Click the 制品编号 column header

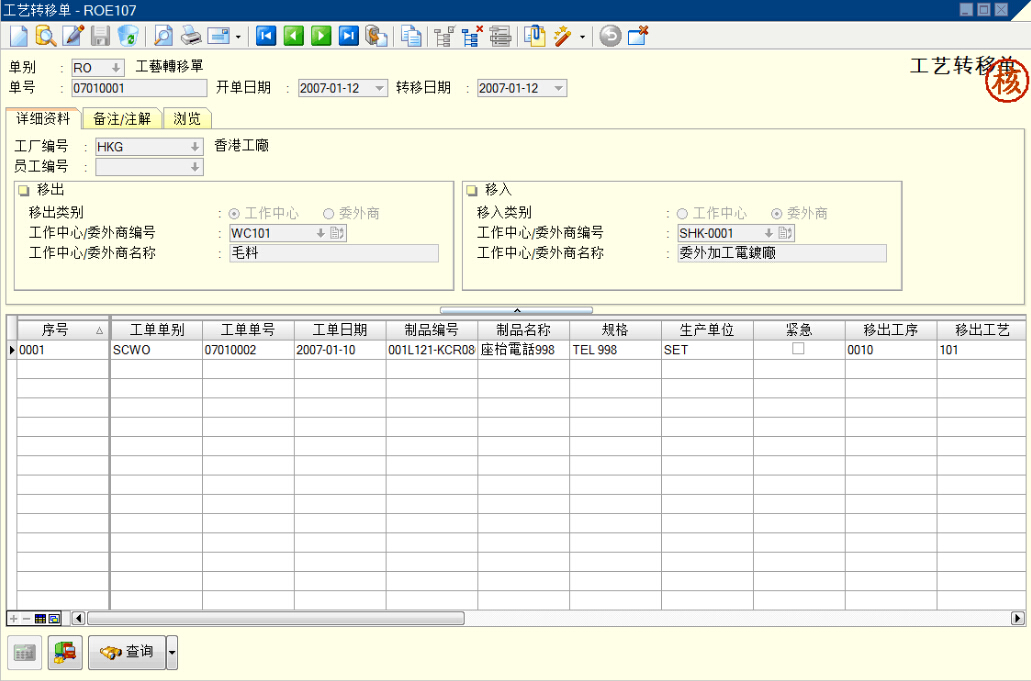[432, 330]
